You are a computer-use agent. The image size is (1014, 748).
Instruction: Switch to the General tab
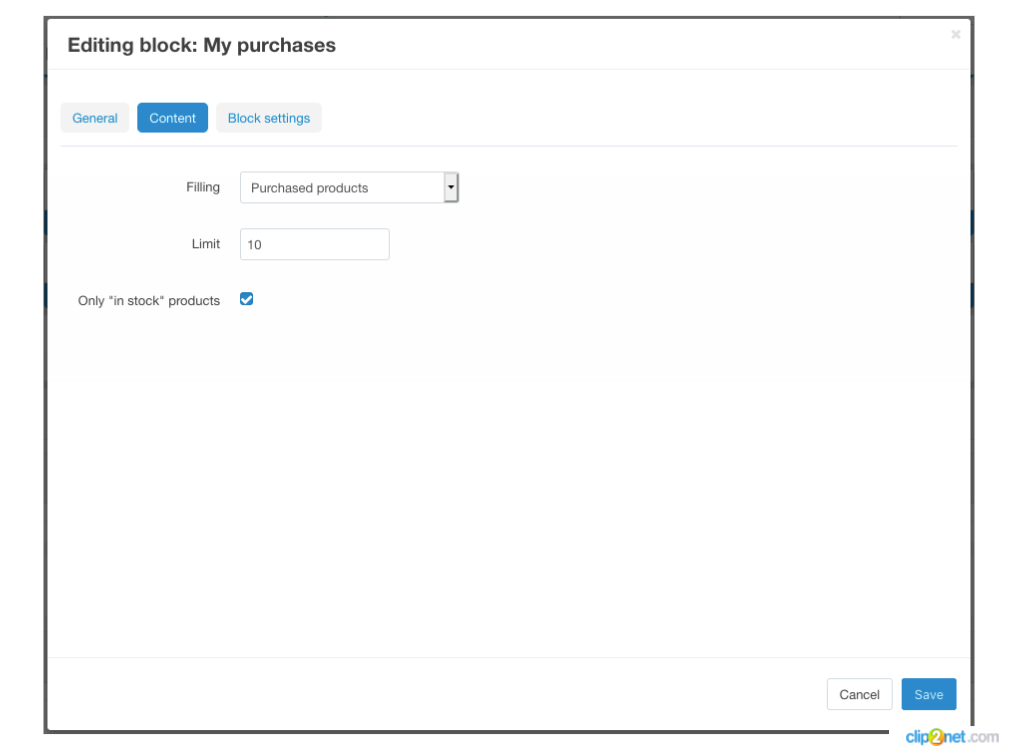tap(95, 118)
